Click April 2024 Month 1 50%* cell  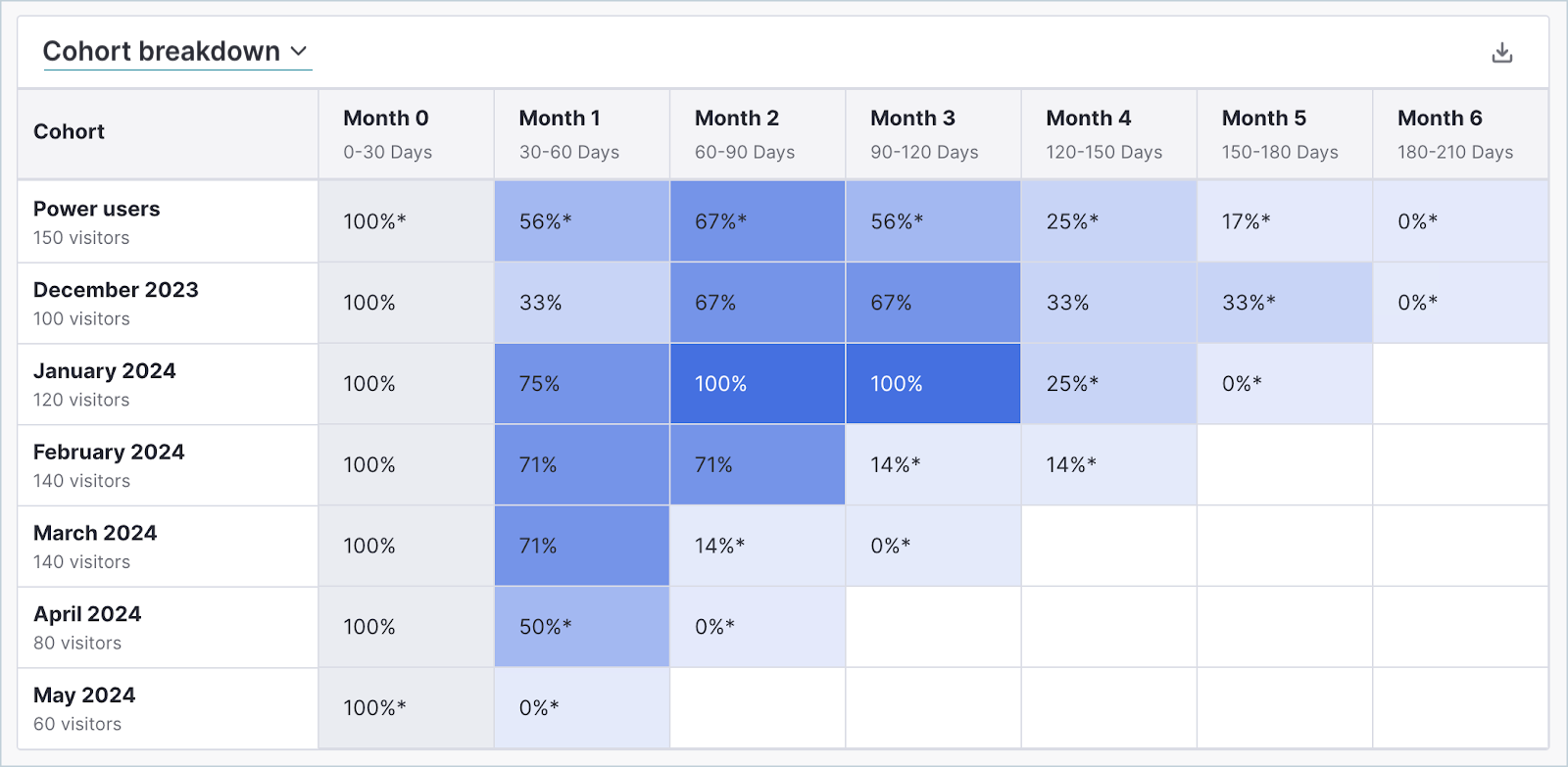click(x=582, y=627)
